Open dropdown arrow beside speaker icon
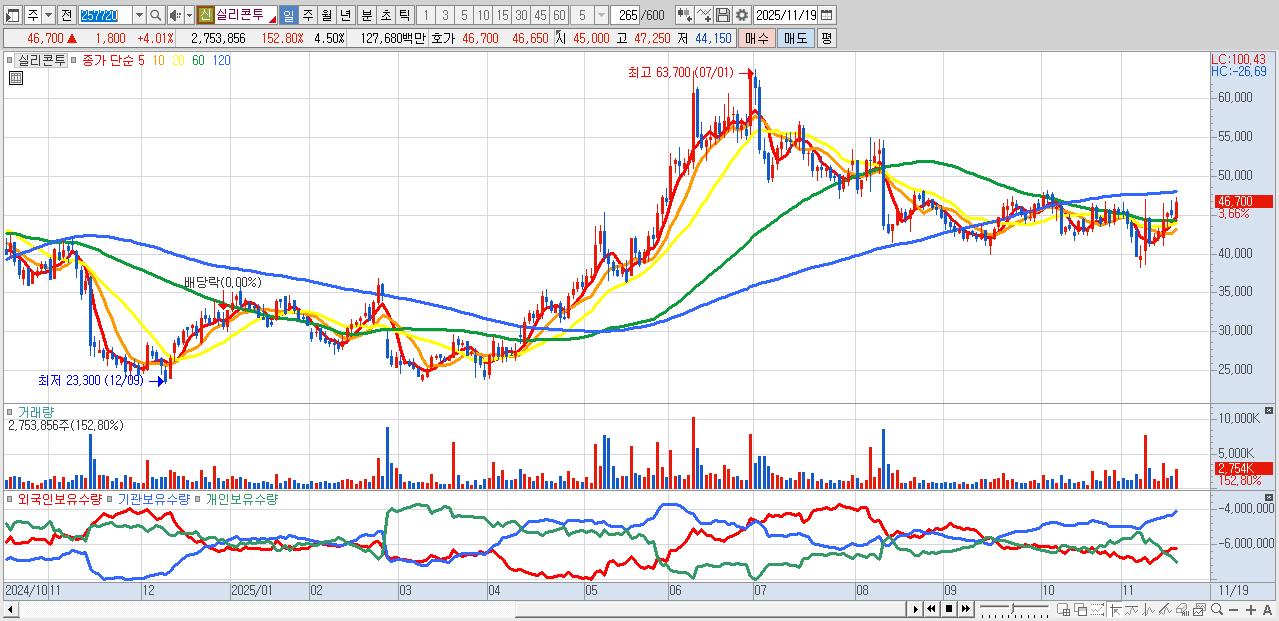 click(189, 15)
